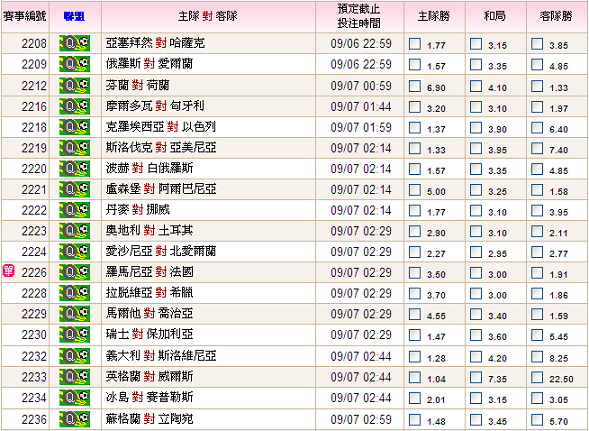
Task: Check home win 3.20 for match 2216
Action: pyautogui.click(x=415, y=107)
